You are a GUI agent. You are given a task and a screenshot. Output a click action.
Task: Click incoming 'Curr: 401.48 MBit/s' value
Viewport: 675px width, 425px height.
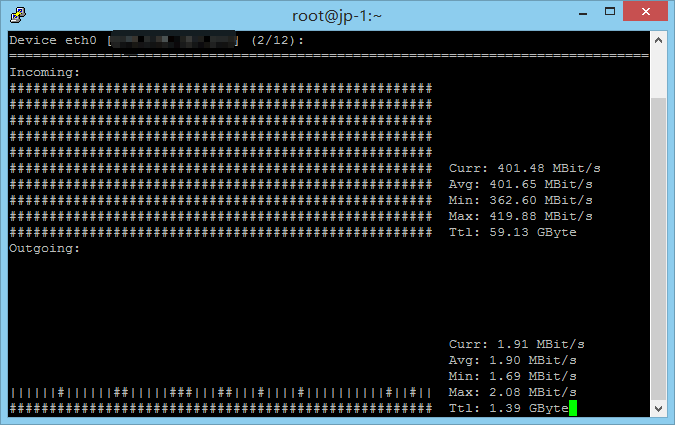pyautogui.click(x=524, y=168)
